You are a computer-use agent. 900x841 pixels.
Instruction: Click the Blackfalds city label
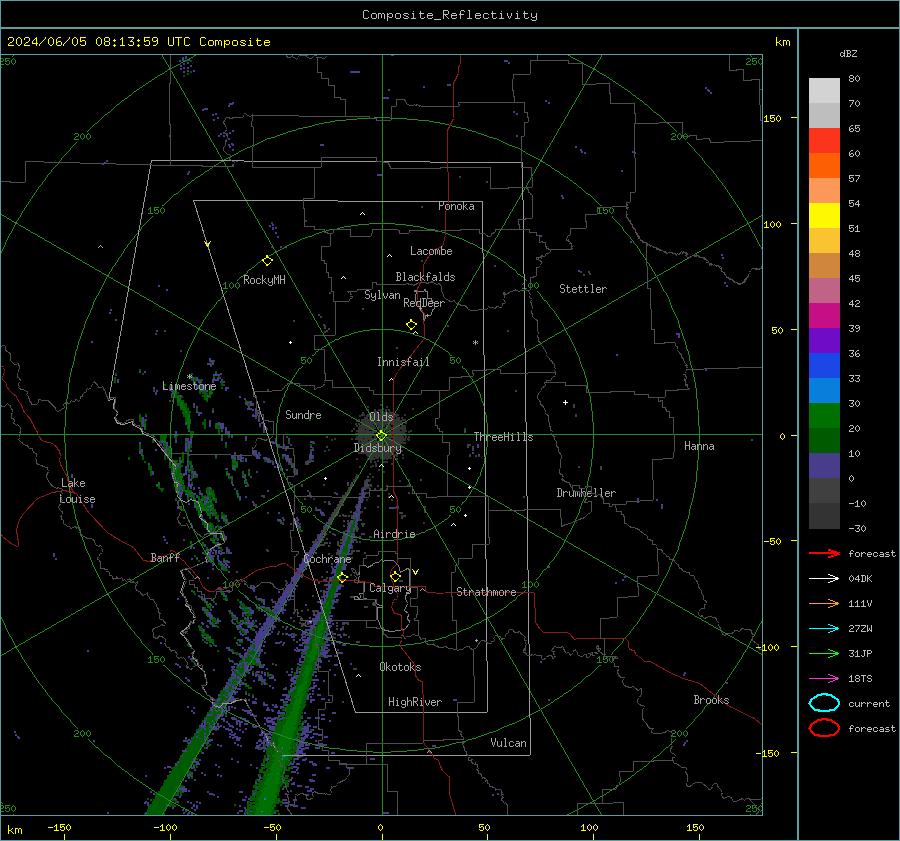click(425, 277)
